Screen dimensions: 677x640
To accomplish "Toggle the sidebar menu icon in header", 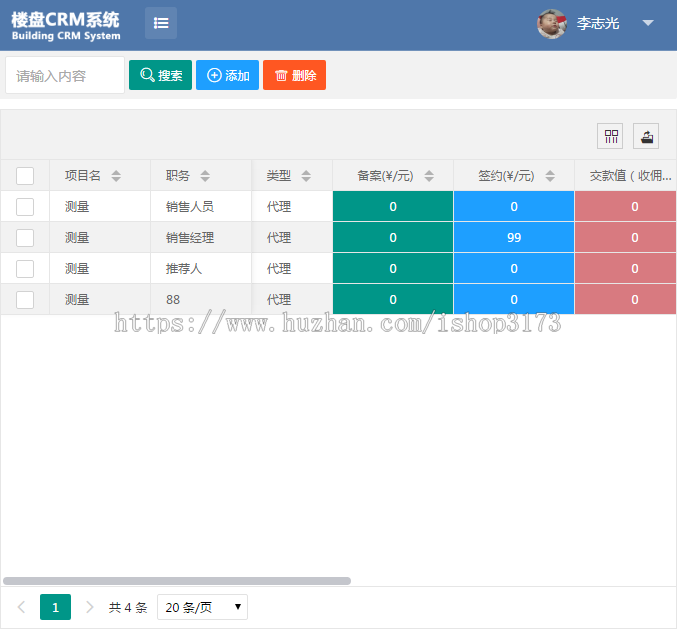I will coord(161,23).
